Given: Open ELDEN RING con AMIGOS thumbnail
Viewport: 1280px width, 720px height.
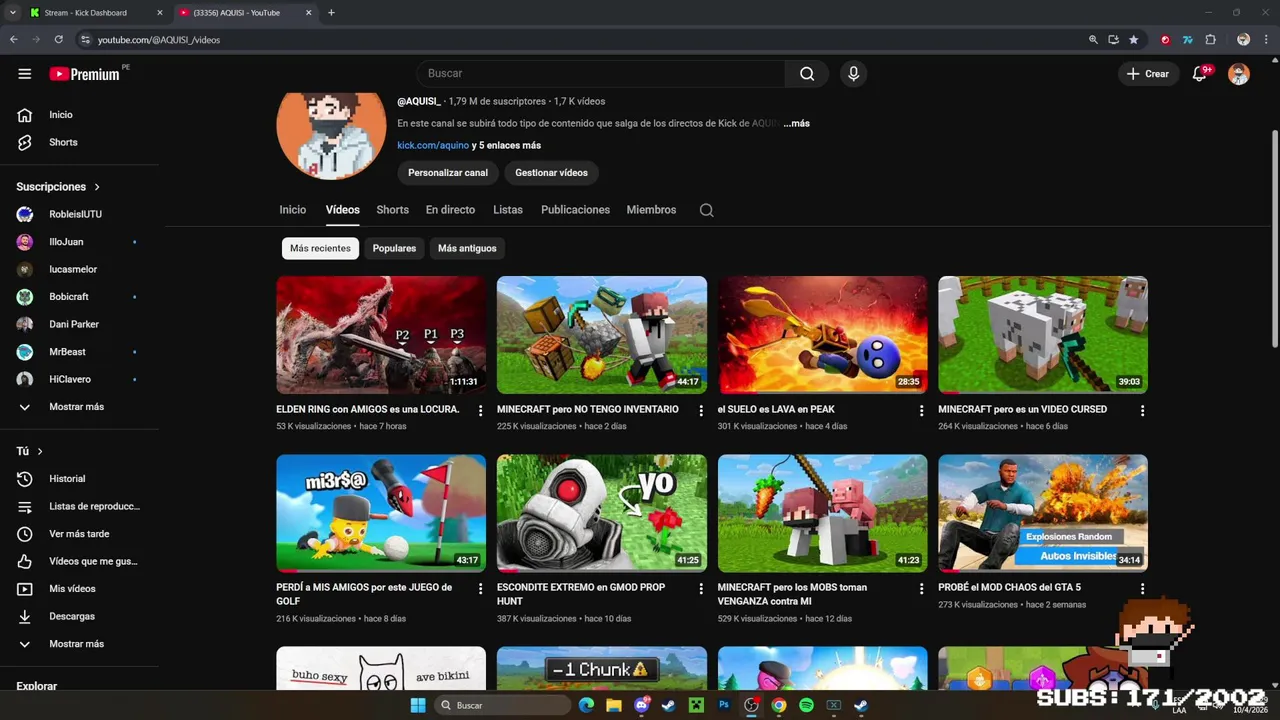Looking at the screenshot, I should [381, 335].
